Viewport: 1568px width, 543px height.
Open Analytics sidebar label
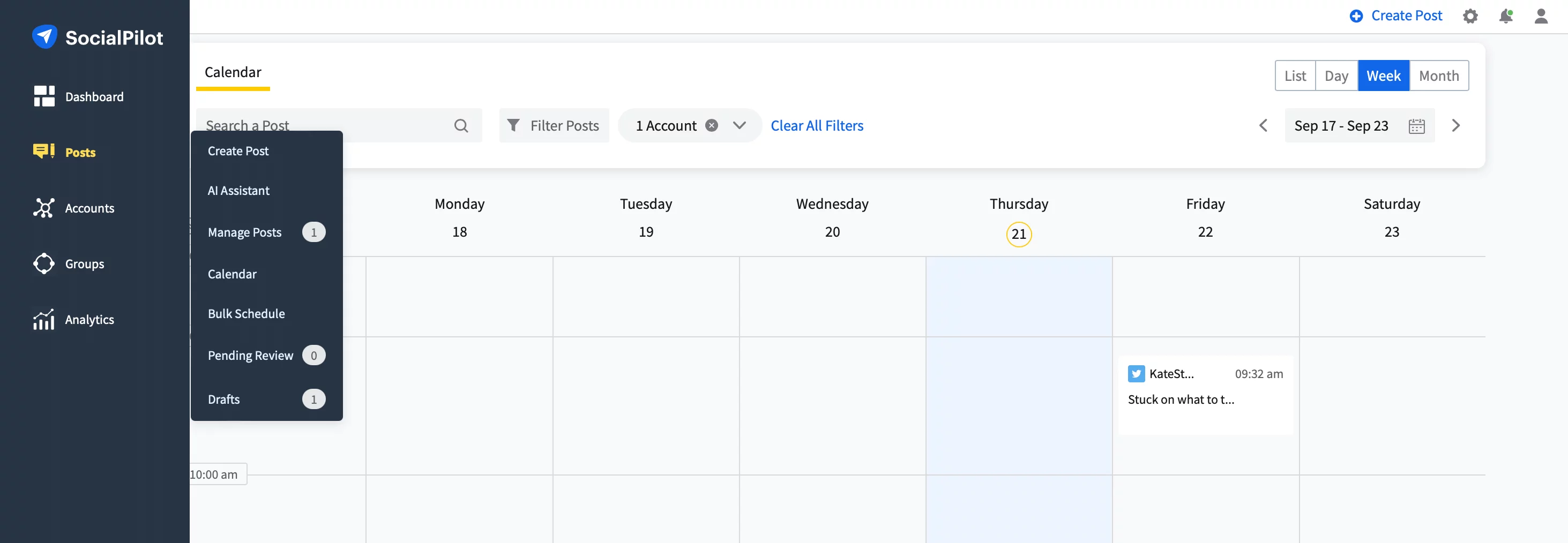[x=89, y=319]
